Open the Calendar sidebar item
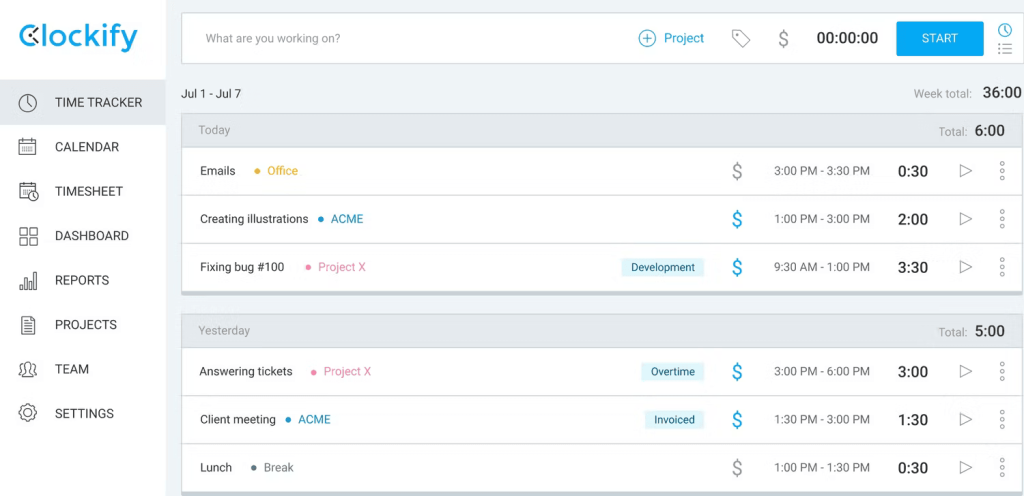Image resolution: width=1024 pixels, height=496 pixels. [x=82, y=147]
